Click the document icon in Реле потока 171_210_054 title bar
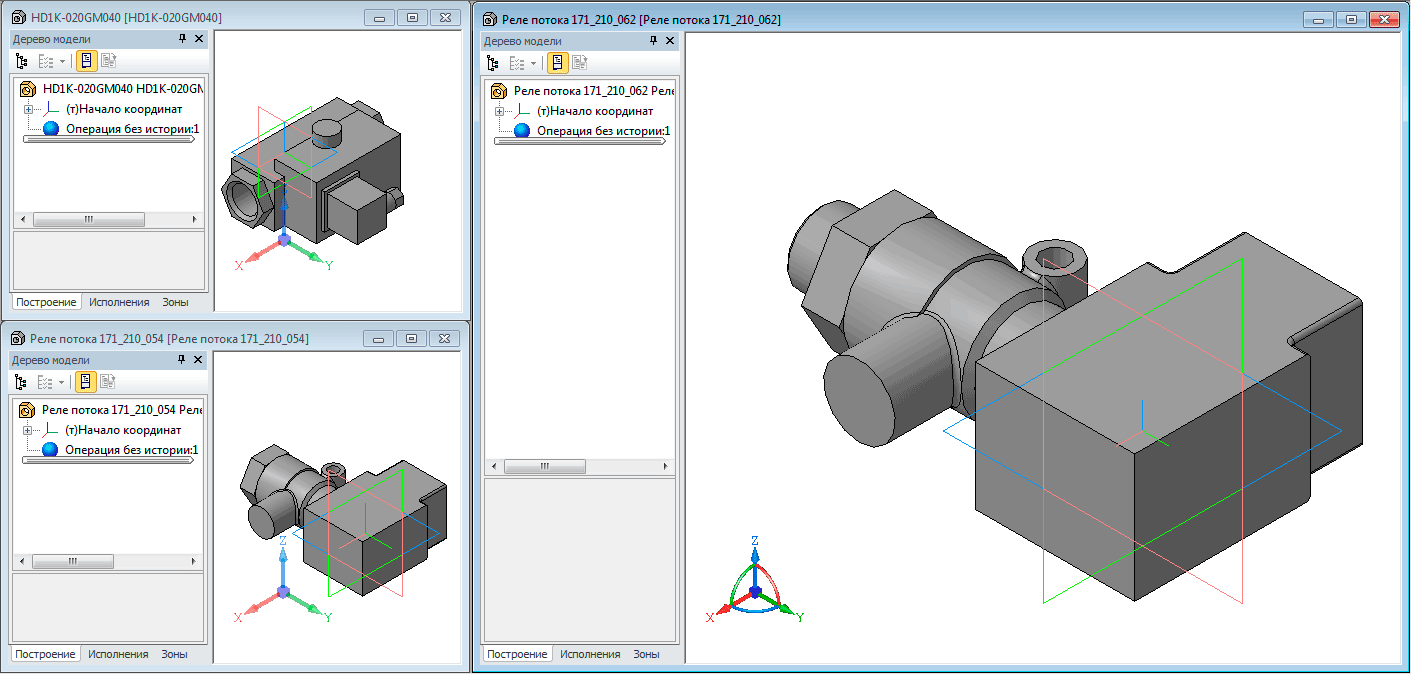Viewport: 1412px width, 675px height. (19, 339)
